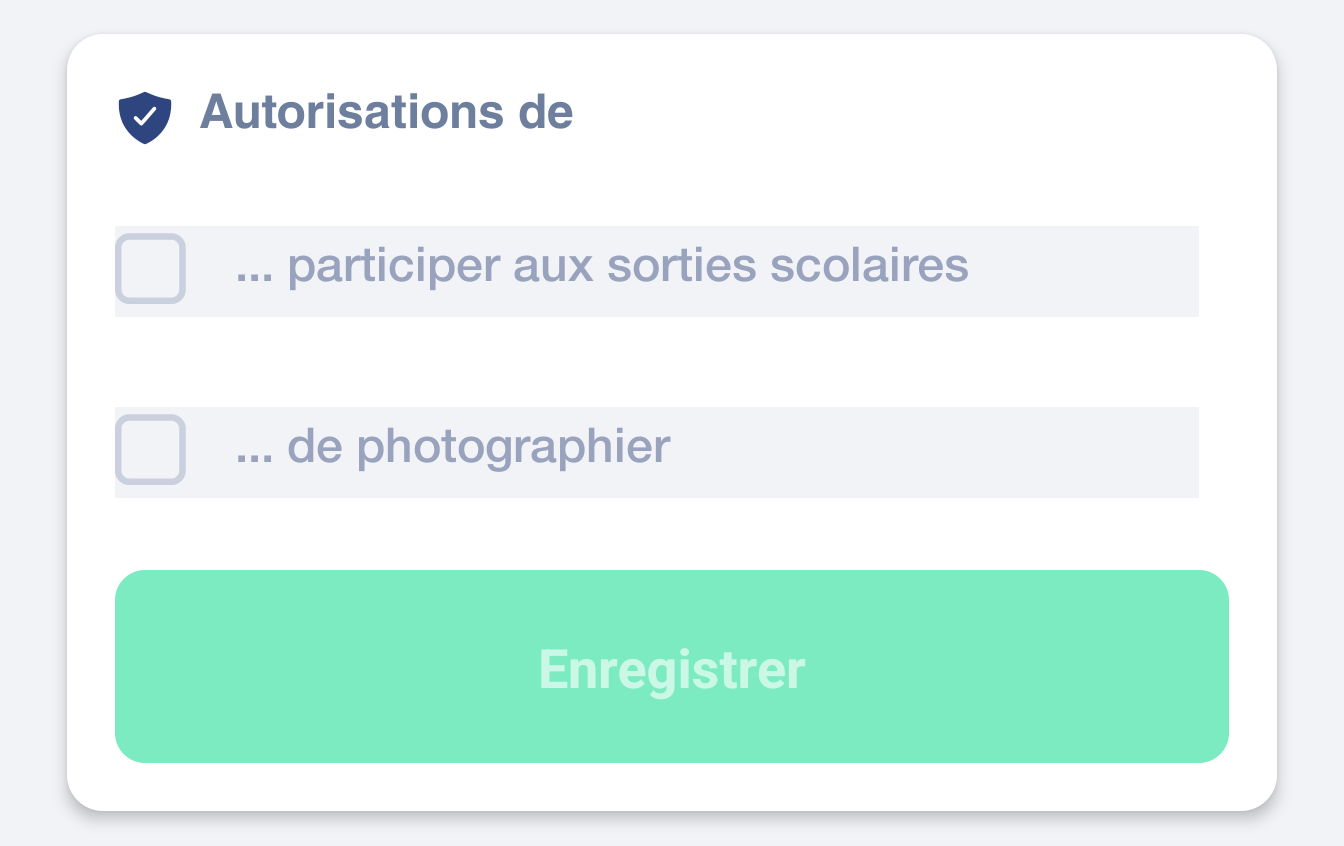Click the word "photographier"
1344x846 pixels.
pos(513,448)
